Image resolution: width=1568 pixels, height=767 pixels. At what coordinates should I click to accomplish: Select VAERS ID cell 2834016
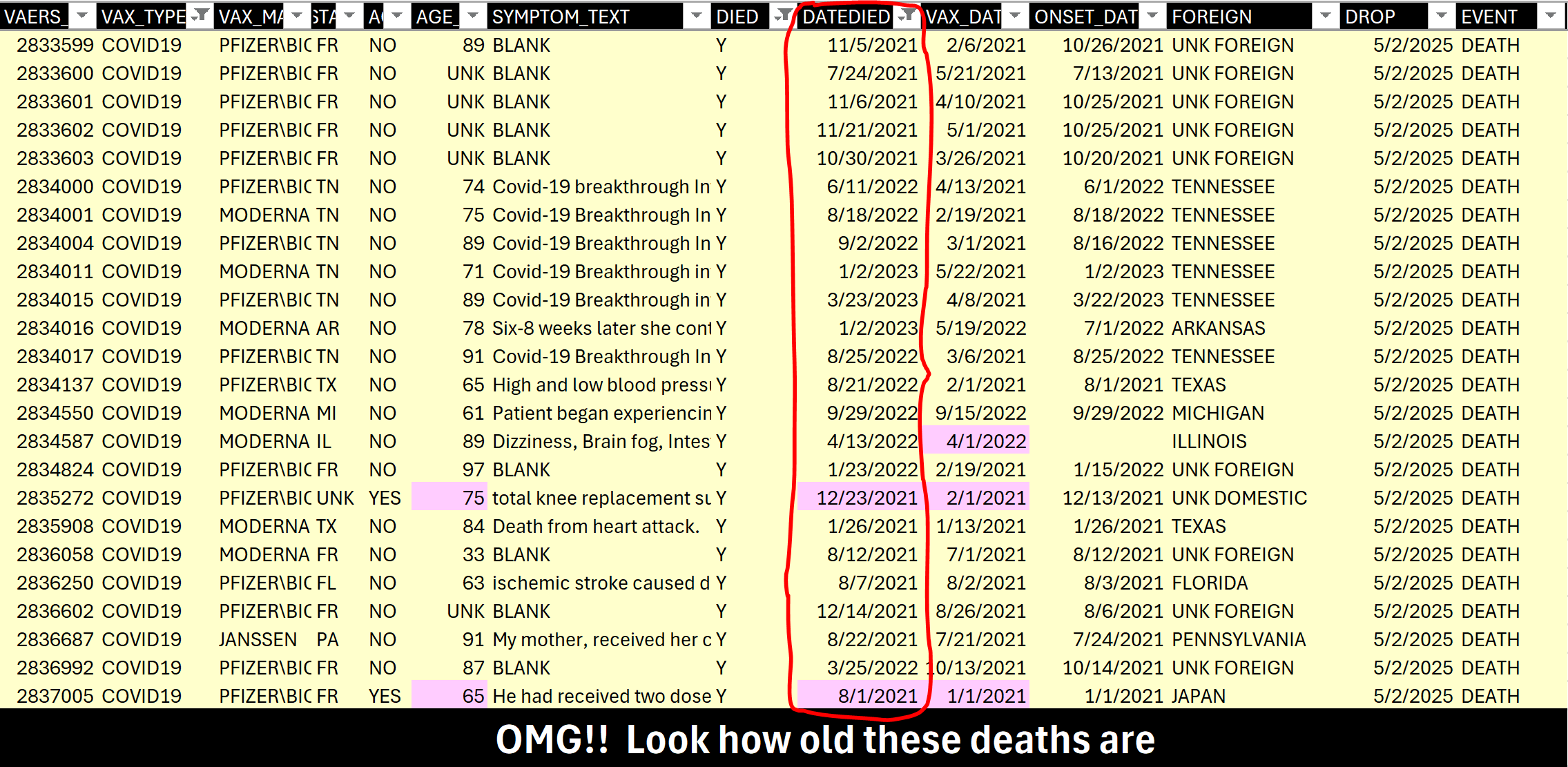[55, 328]
